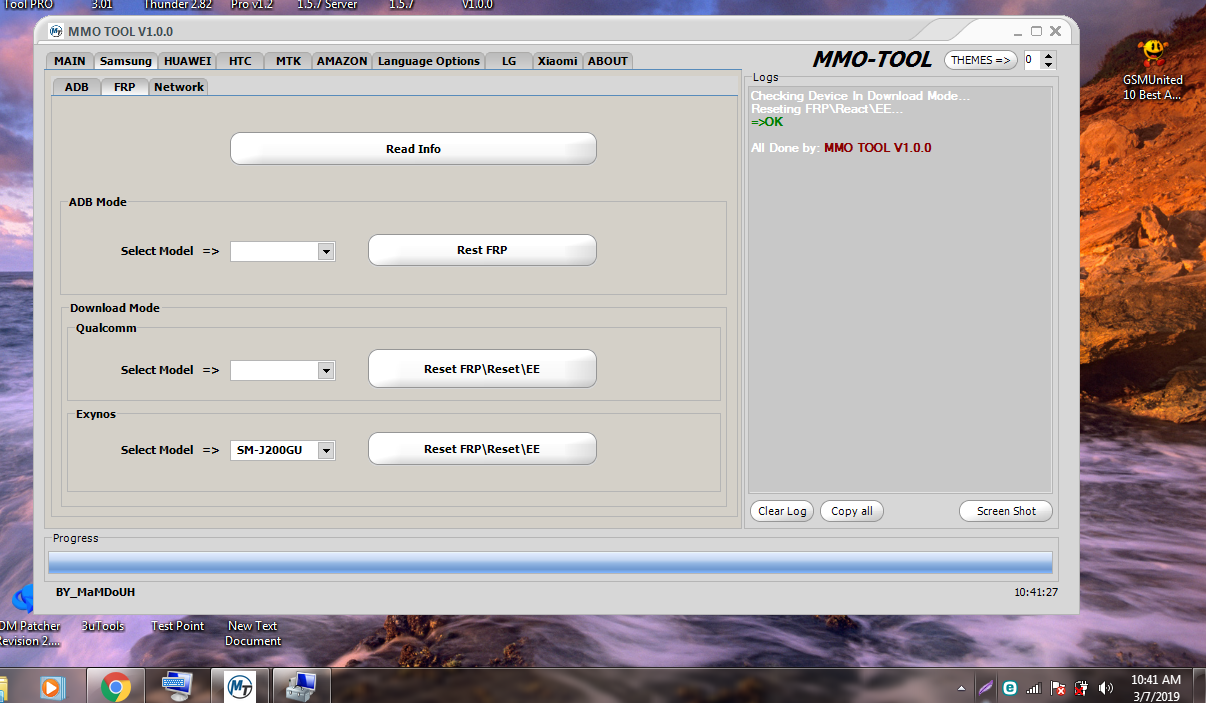Expand the ADB Mode model dropdown
1206x703 pixels.
coord(325,252)
